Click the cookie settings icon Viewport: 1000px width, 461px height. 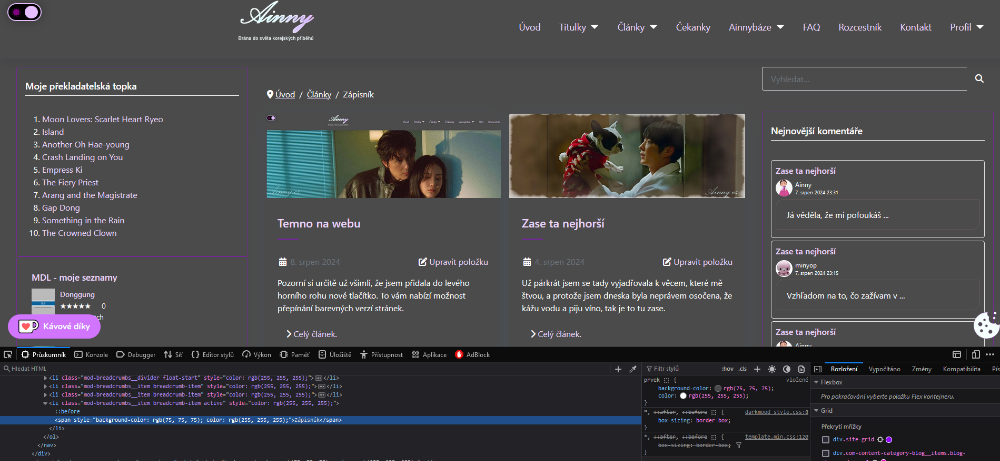tap(986, 325)
